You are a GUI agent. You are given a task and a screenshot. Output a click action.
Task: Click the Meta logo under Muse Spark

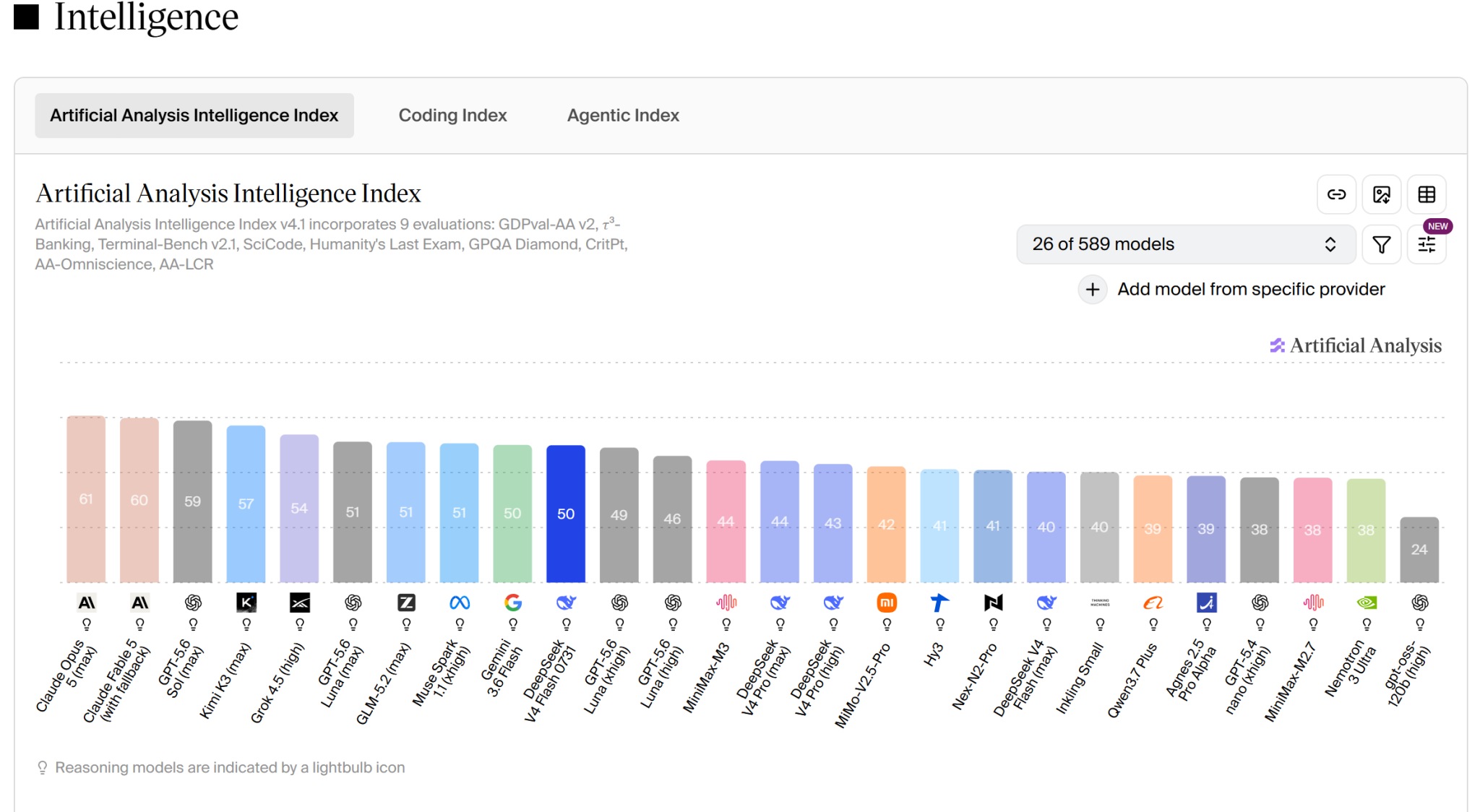point(460,602)
